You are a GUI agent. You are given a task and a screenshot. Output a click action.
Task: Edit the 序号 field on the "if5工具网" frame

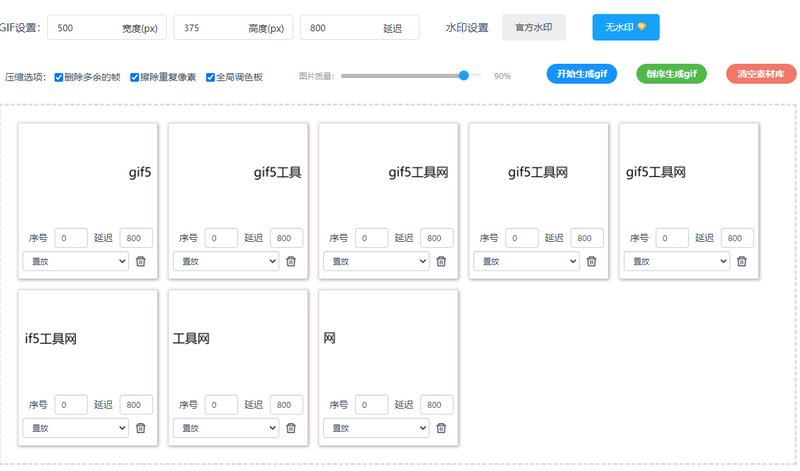71,405
